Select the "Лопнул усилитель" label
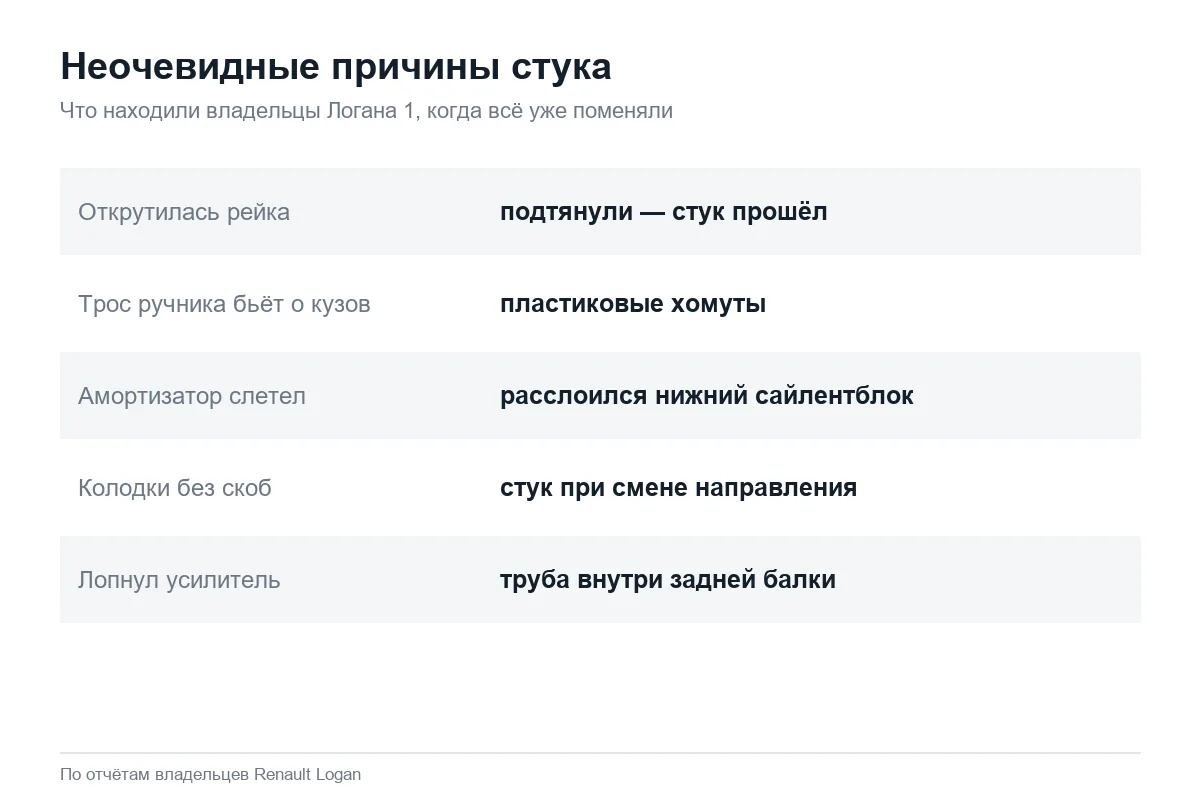The width and height of the screenshot is (1200, 800). (179, 580)
